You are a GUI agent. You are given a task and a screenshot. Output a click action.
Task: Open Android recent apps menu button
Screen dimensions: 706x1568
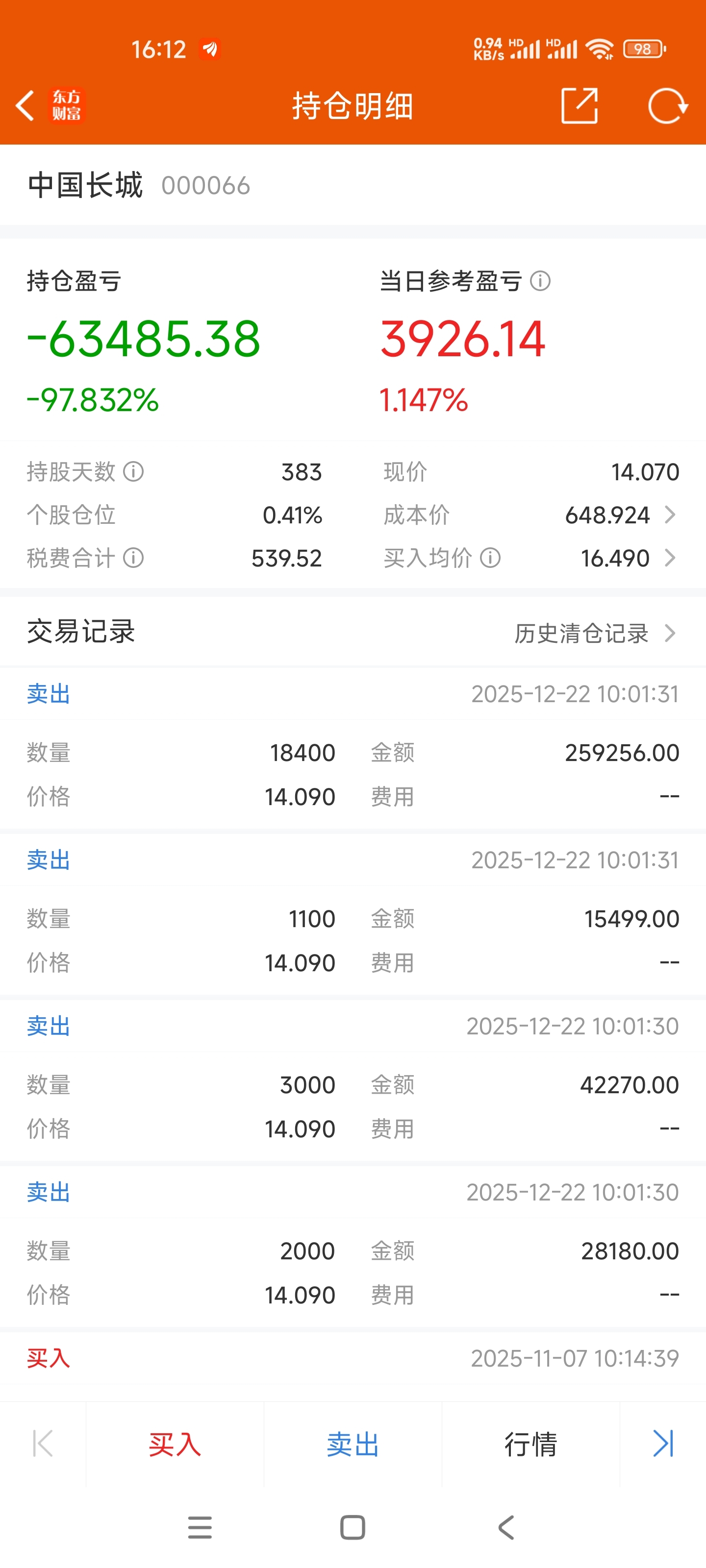(x=200, y=1527)
